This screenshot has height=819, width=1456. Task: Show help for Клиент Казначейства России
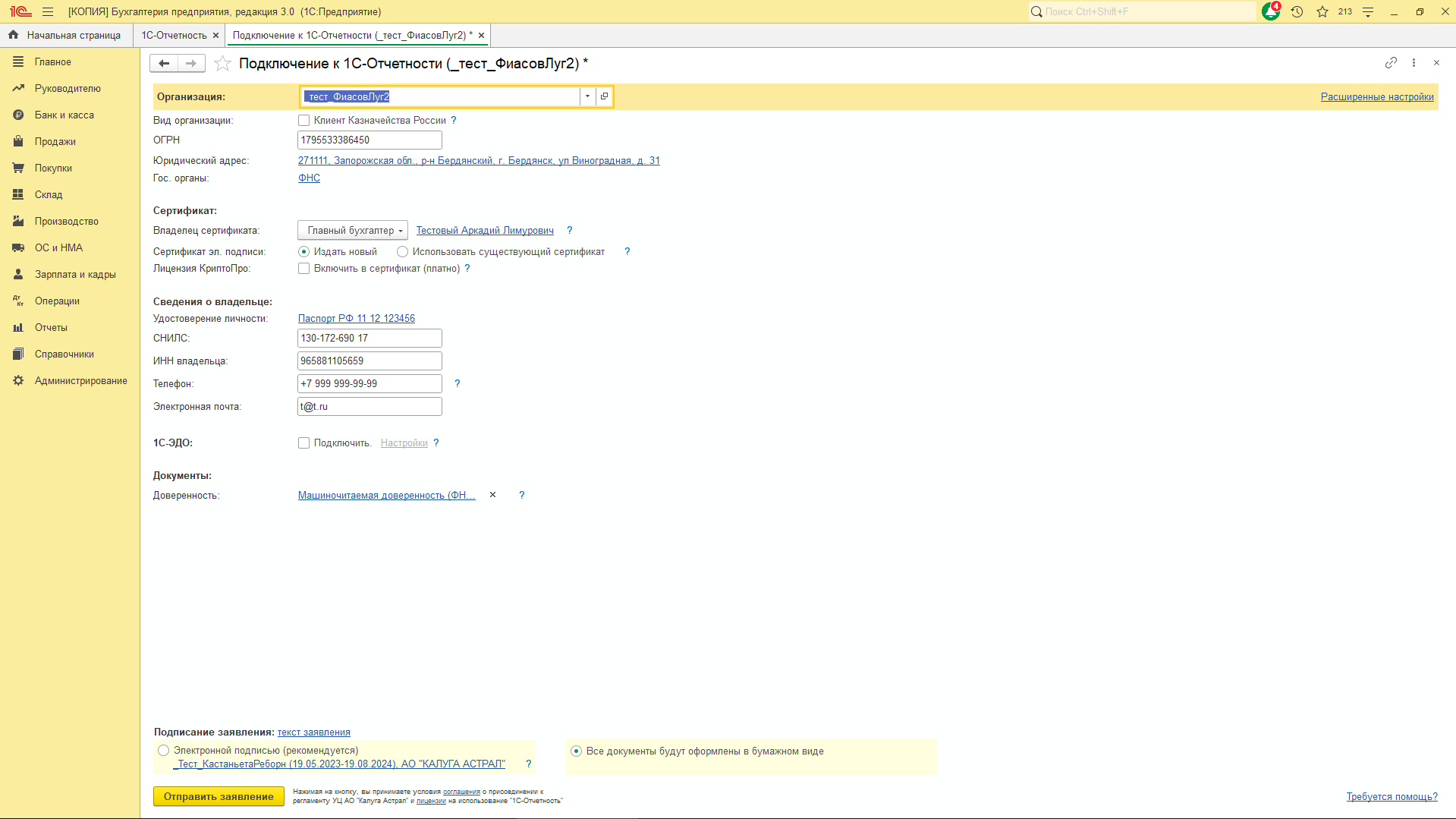point(454,120)
